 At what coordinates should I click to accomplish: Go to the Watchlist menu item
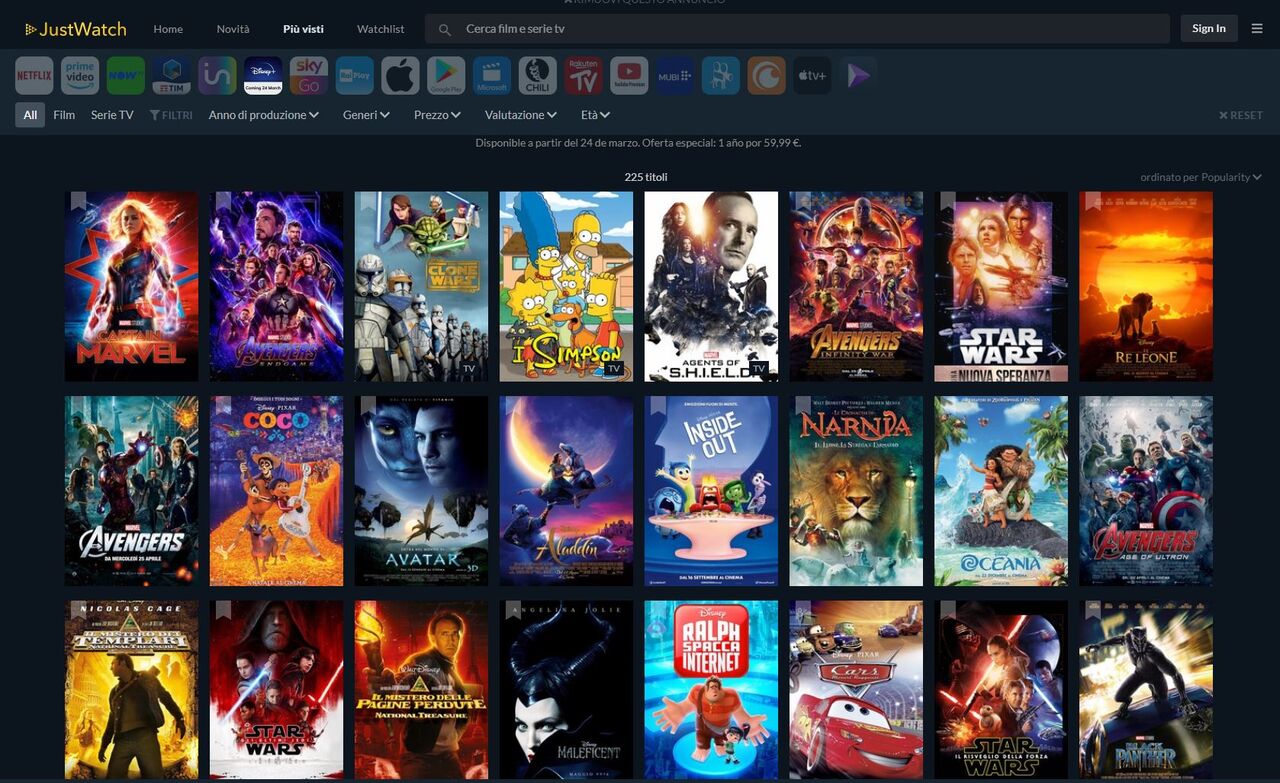[380, 29]
